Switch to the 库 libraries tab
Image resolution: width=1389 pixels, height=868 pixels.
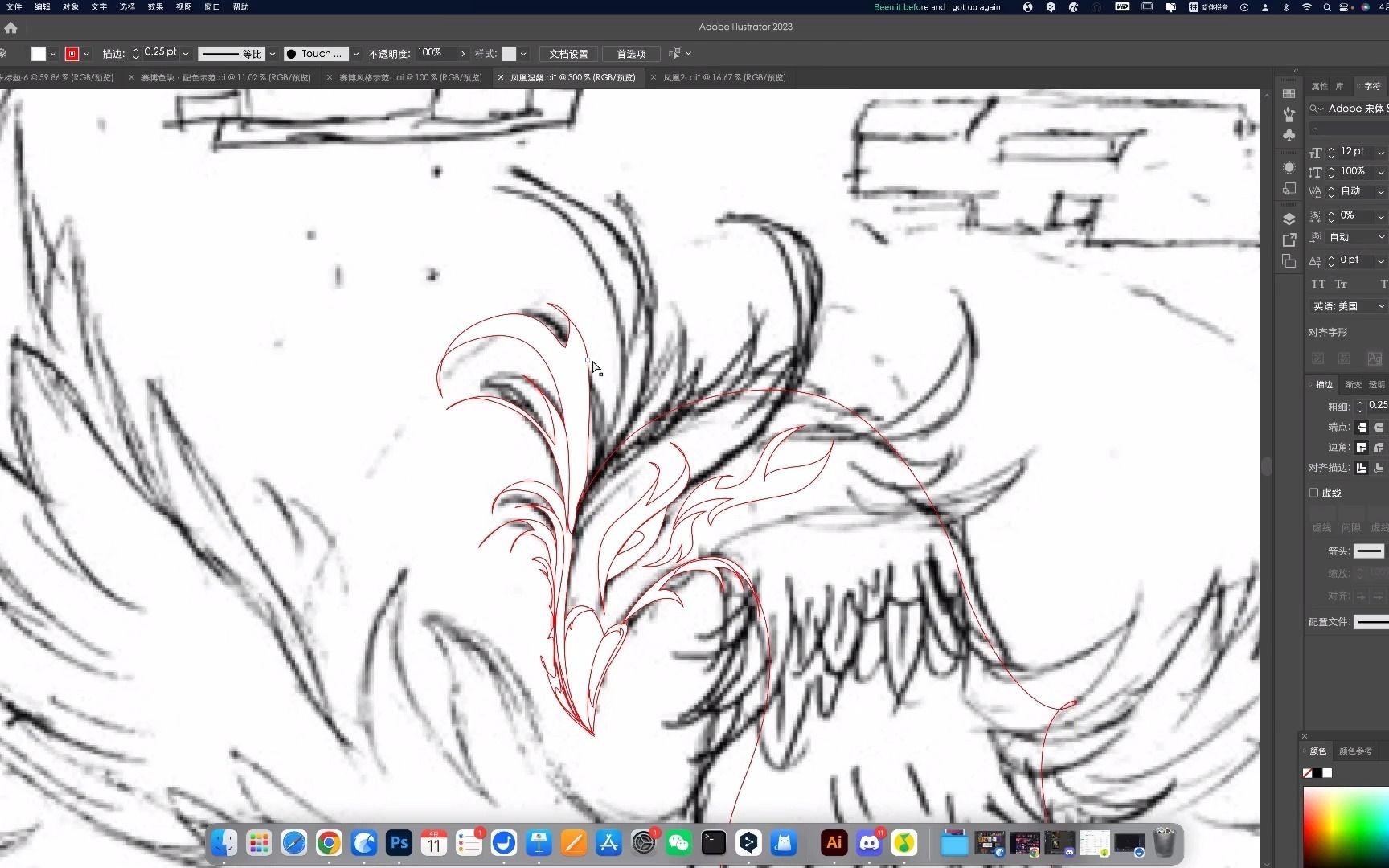(1340, 86)
